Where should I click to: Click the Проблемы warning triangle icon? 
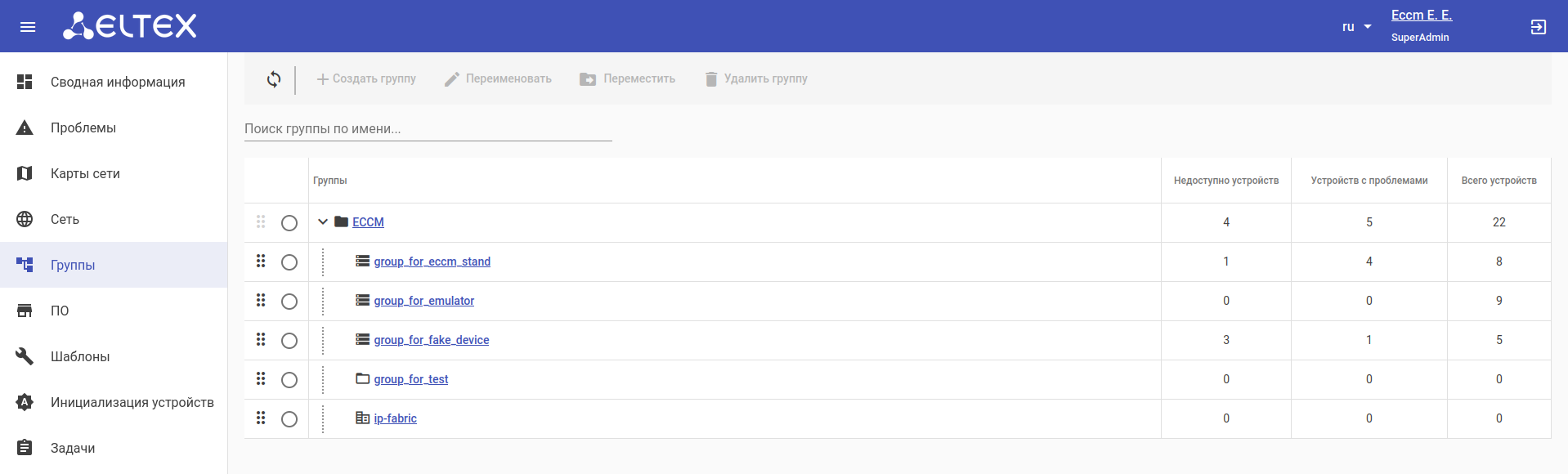click(25, 127)
